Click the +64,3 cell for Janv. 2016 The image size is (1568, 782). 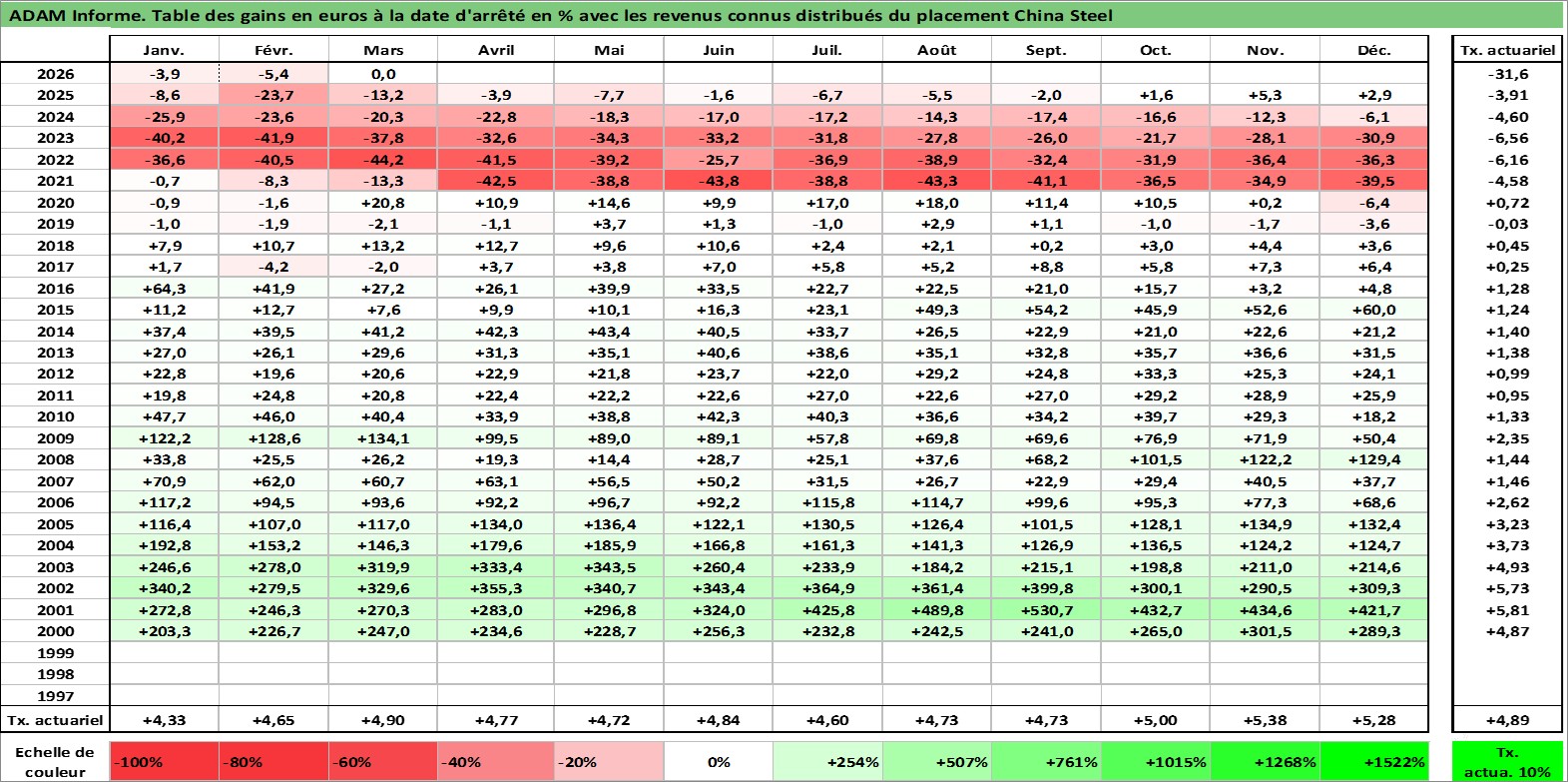coord(164,289)
